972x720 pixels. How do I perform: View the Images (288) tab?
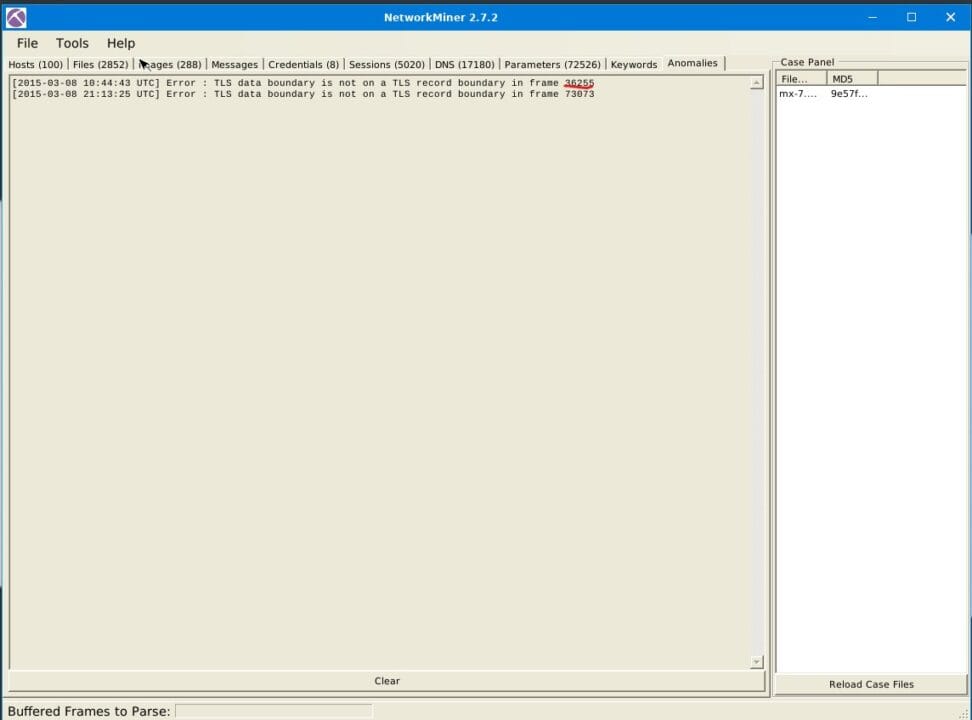(x=170, y=63)
